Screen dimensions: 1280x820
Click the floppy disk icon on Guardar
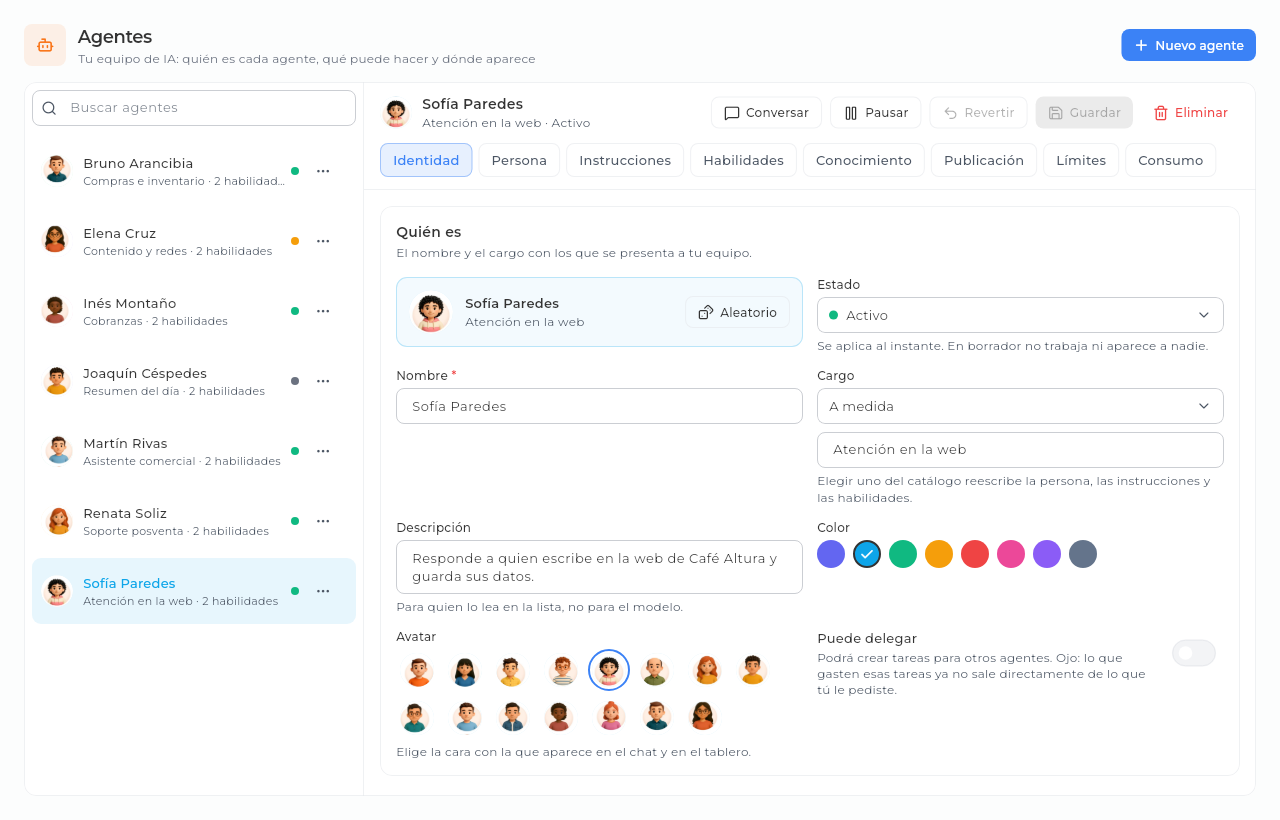point(1056,113)
